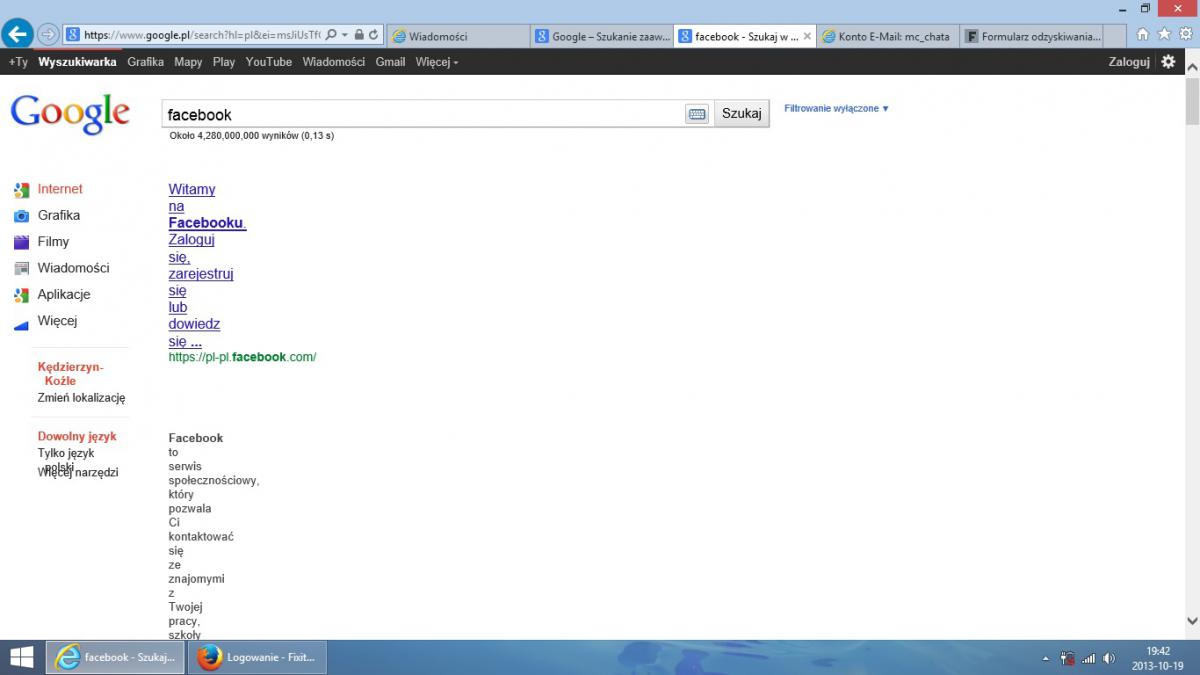Click the Wiadomości newspaper icon in sidebar
The width and height of the screenshot is (1200, 675).
coord(21,268)
